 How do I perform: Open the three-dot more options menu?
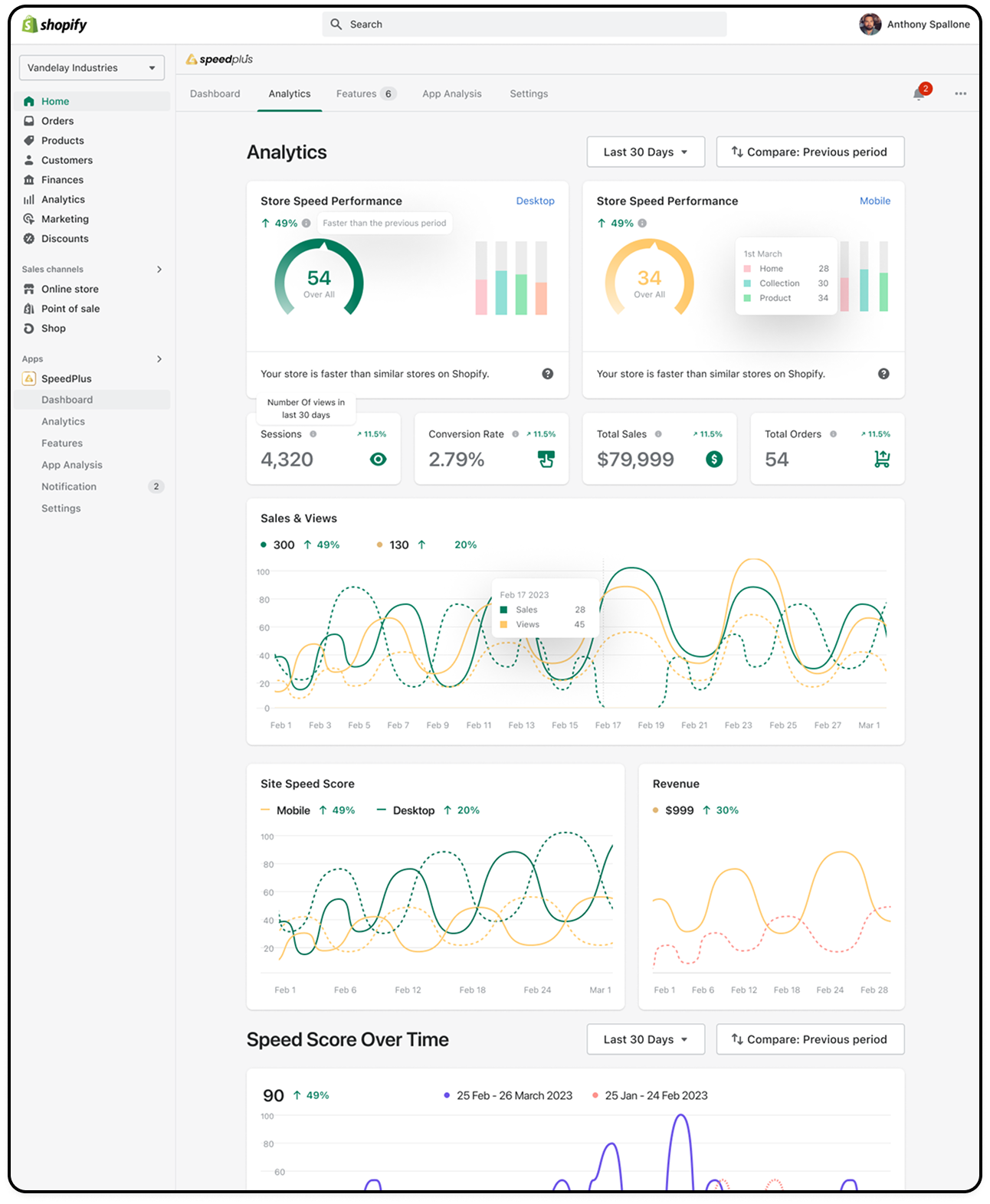[960, 93]
